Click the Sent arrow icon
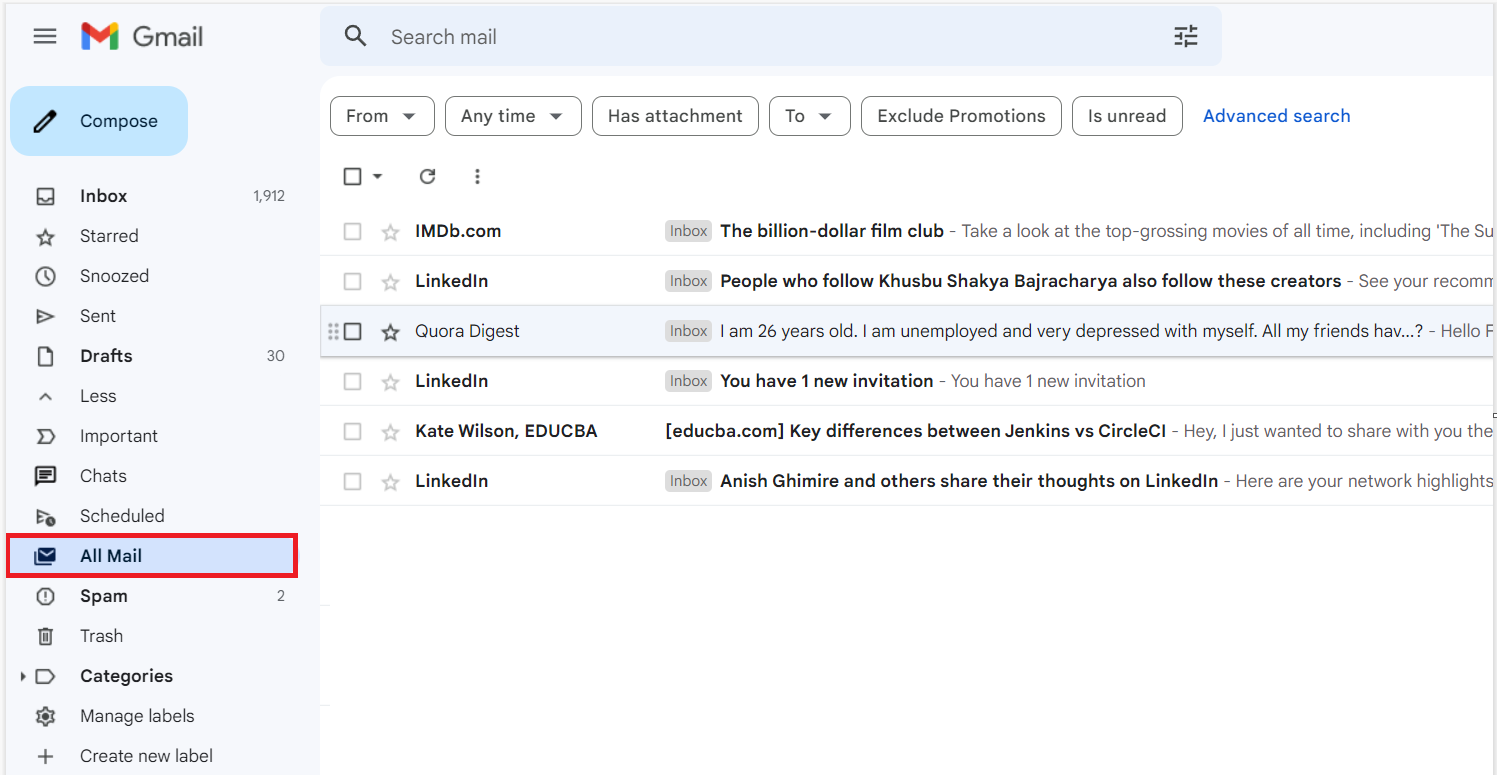1497x775 pixels. click(45, 316)
